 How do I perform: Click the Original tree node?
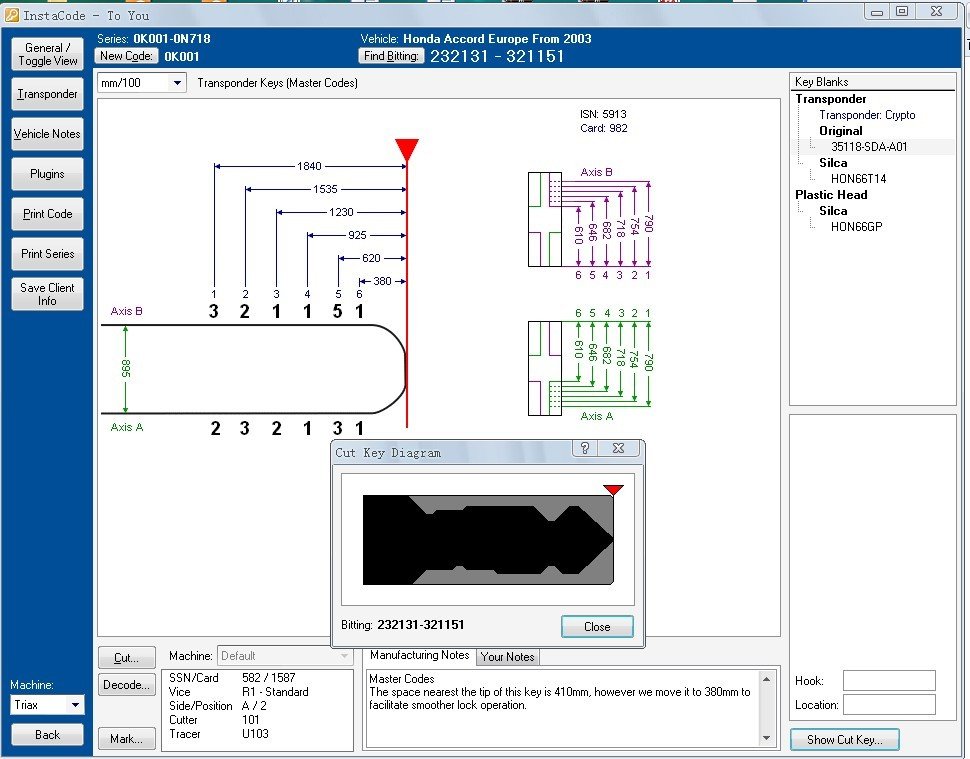[x=840, y=131]
